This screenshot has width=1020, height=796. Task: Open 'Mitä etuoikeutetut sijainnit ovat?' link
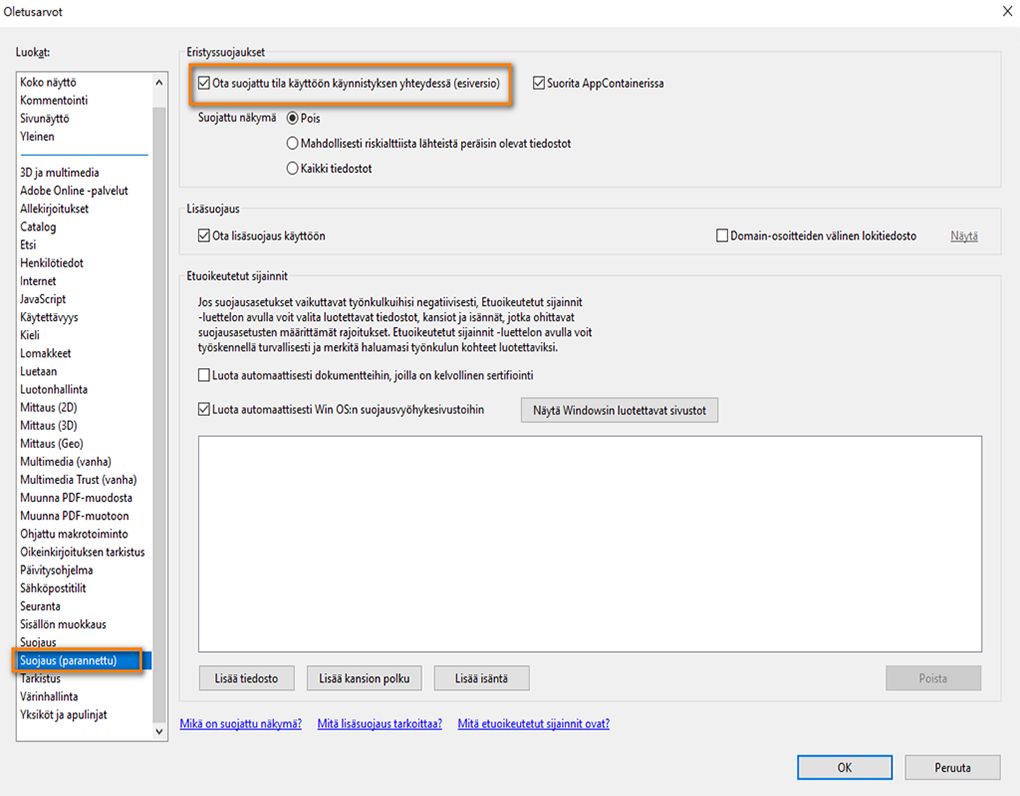pos(533,724)
